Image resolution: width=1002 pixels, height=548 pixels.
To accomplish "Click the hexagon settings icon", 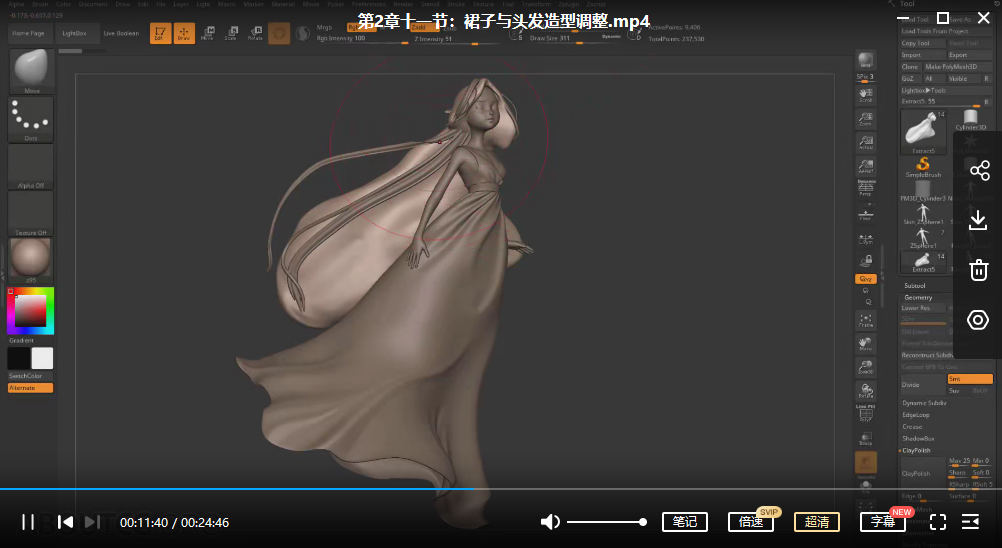I will 978,320.
